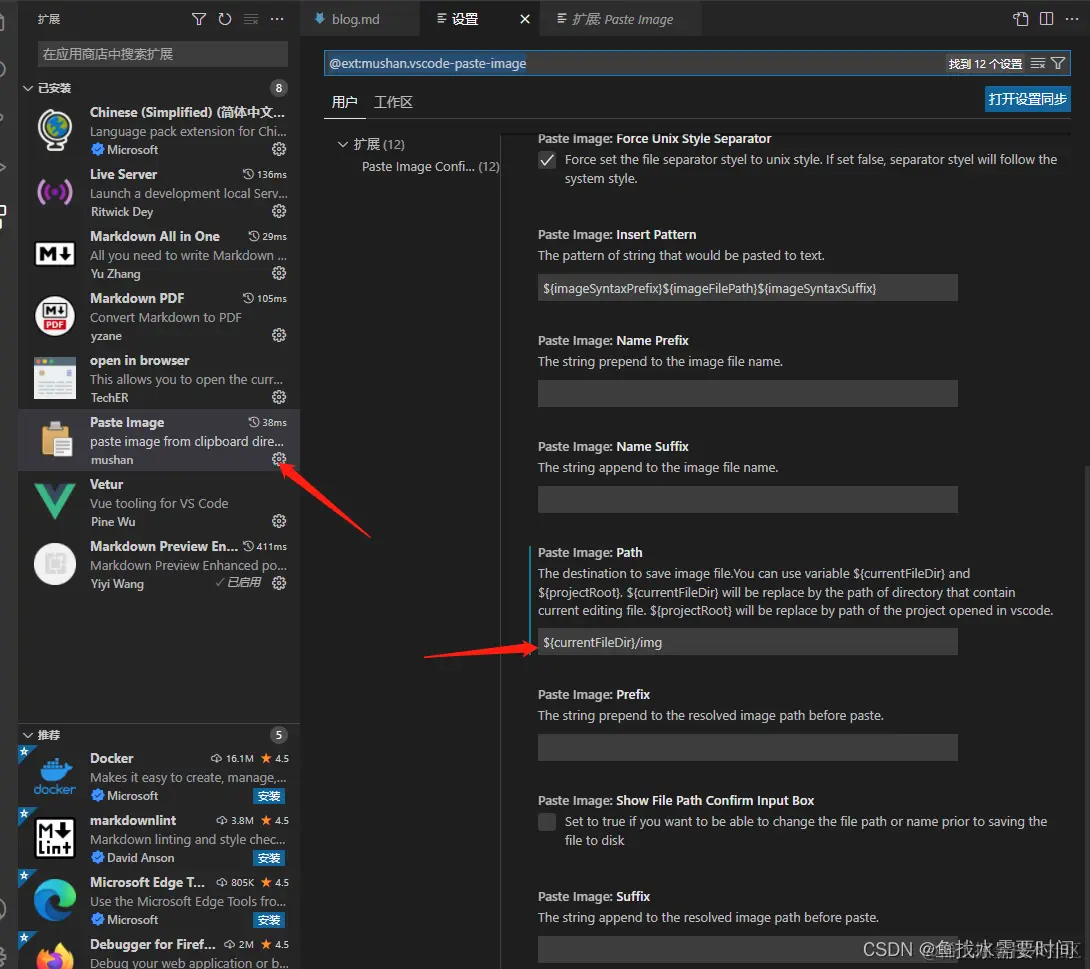Viewport: 1090px width, 969px height.
Task: Open Extensions panel more actions menu
Action: (277, 19)
